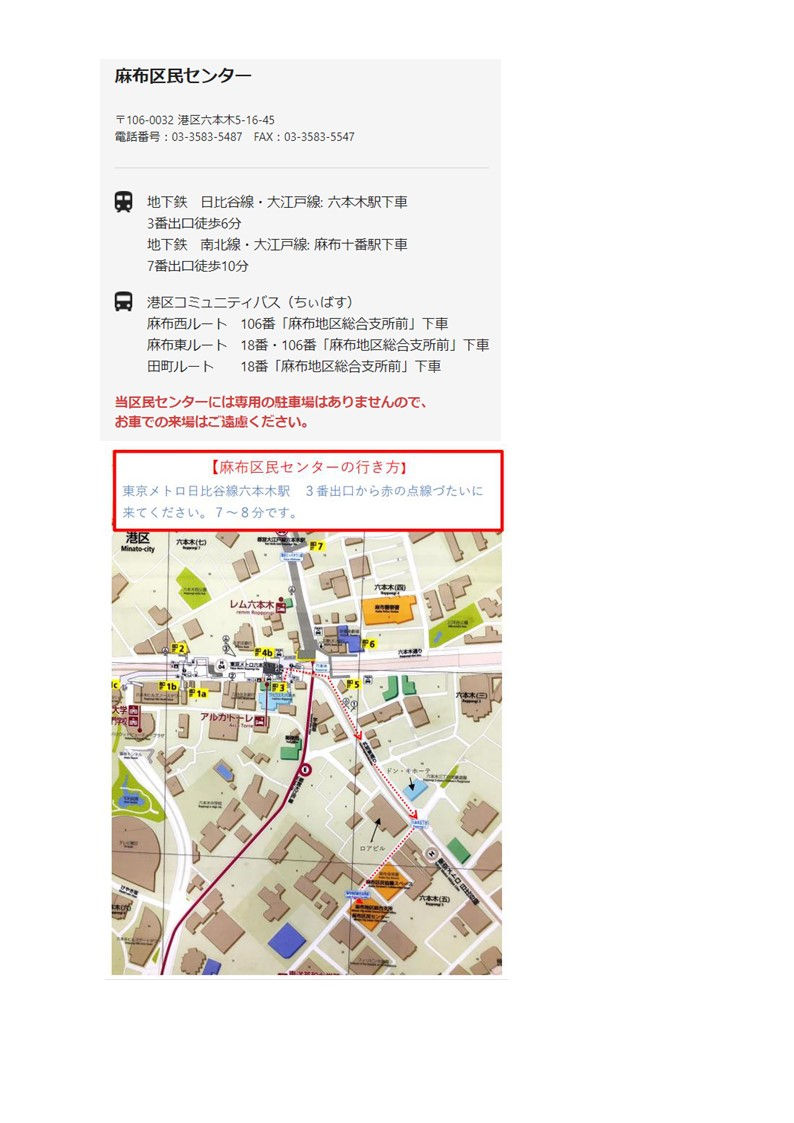Select the 麻布区民センター heading

(x=183, y=76)
